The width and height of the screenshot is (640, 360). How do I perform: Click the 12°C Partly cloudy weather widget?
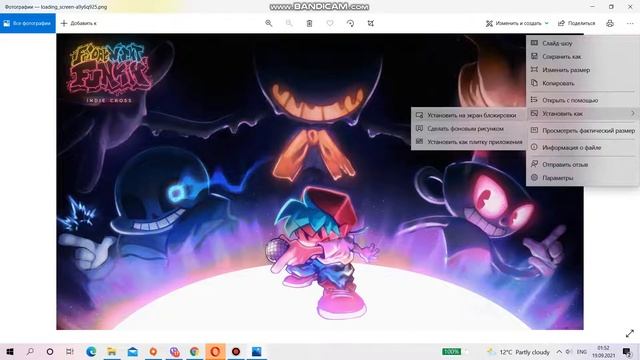pos(518,352)
